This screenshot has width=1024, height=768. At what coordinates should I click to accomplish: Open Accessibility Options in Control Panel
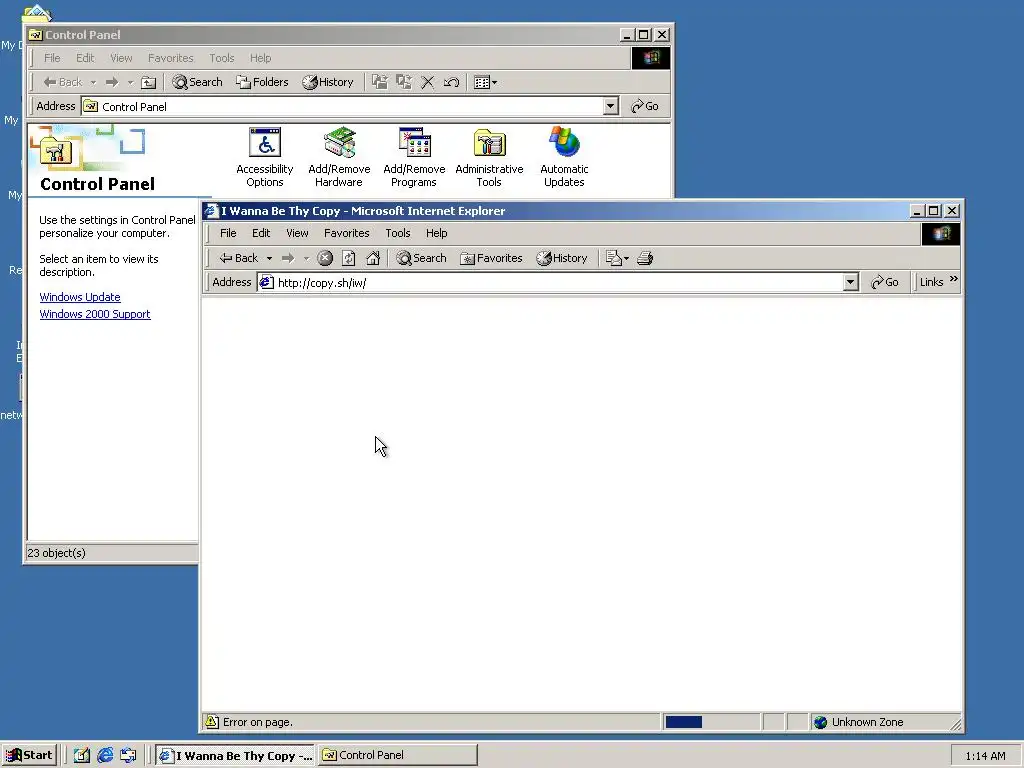click(264, 157)
